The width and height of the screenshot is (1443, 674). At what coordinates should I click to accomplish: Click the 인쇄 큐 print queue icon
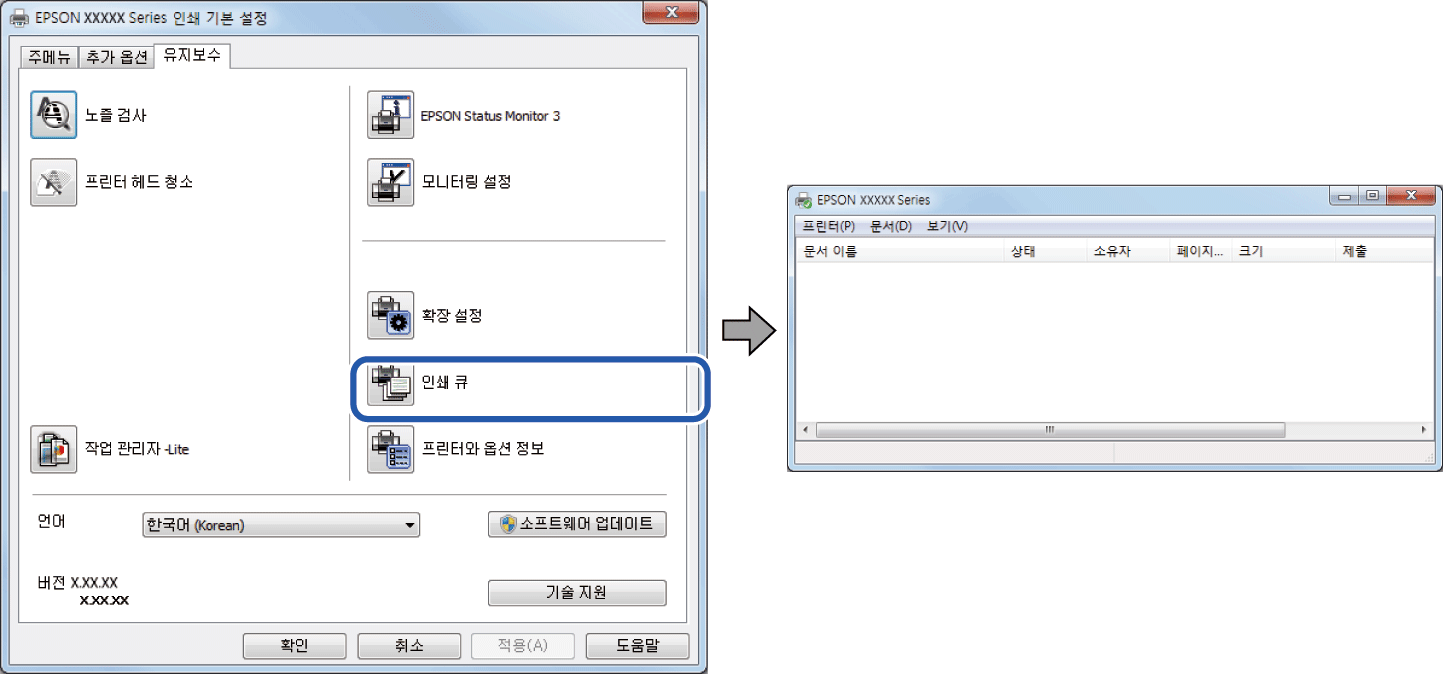pos(390,384)
